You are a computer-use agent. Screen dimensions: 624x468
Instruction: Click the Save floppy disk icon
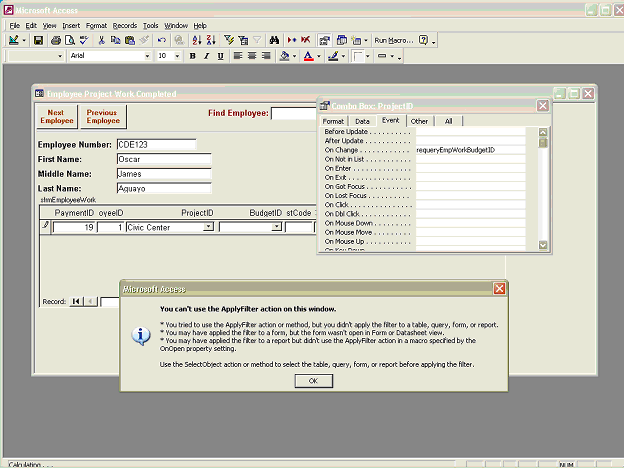coord(38,40)
